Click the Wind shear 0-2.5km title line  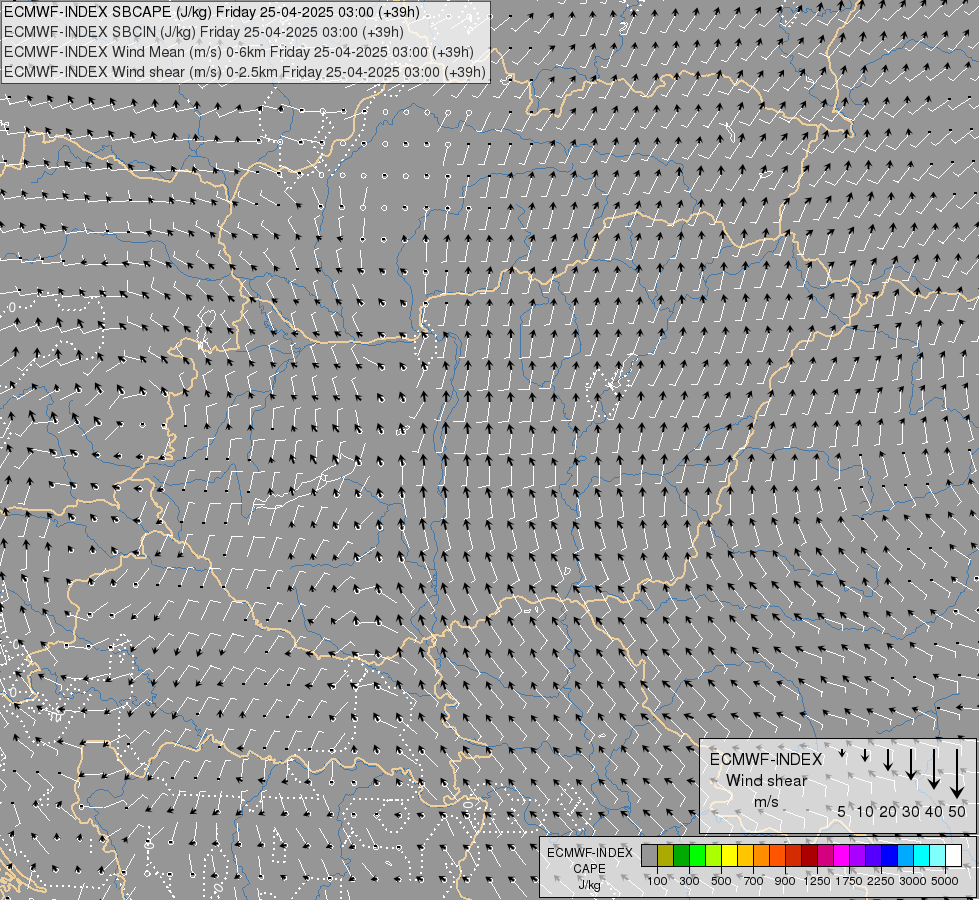[x=245, y=72]
